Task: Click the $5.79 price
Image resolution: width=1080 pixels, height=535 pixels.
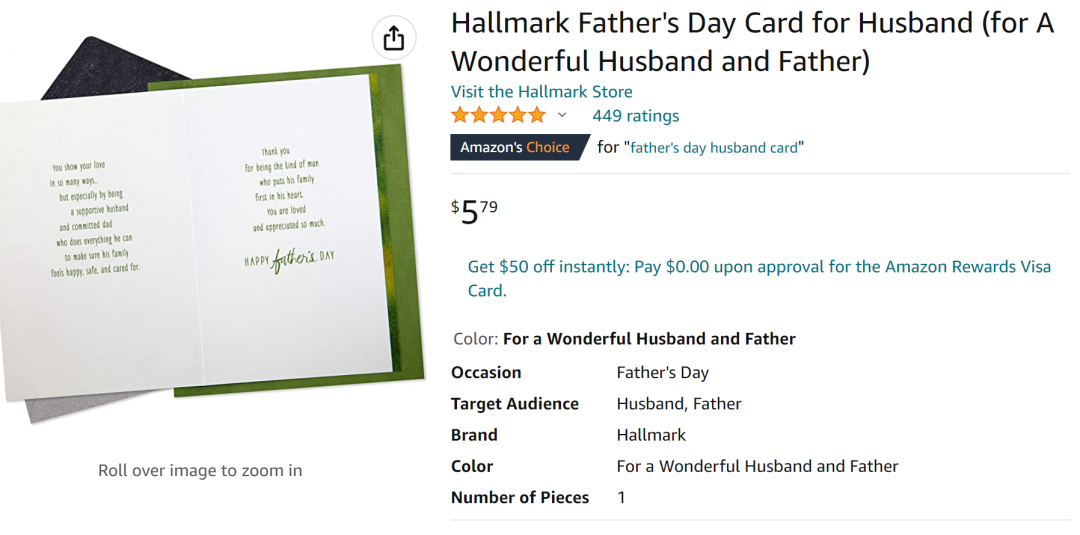Action: [x=474, y=211]
